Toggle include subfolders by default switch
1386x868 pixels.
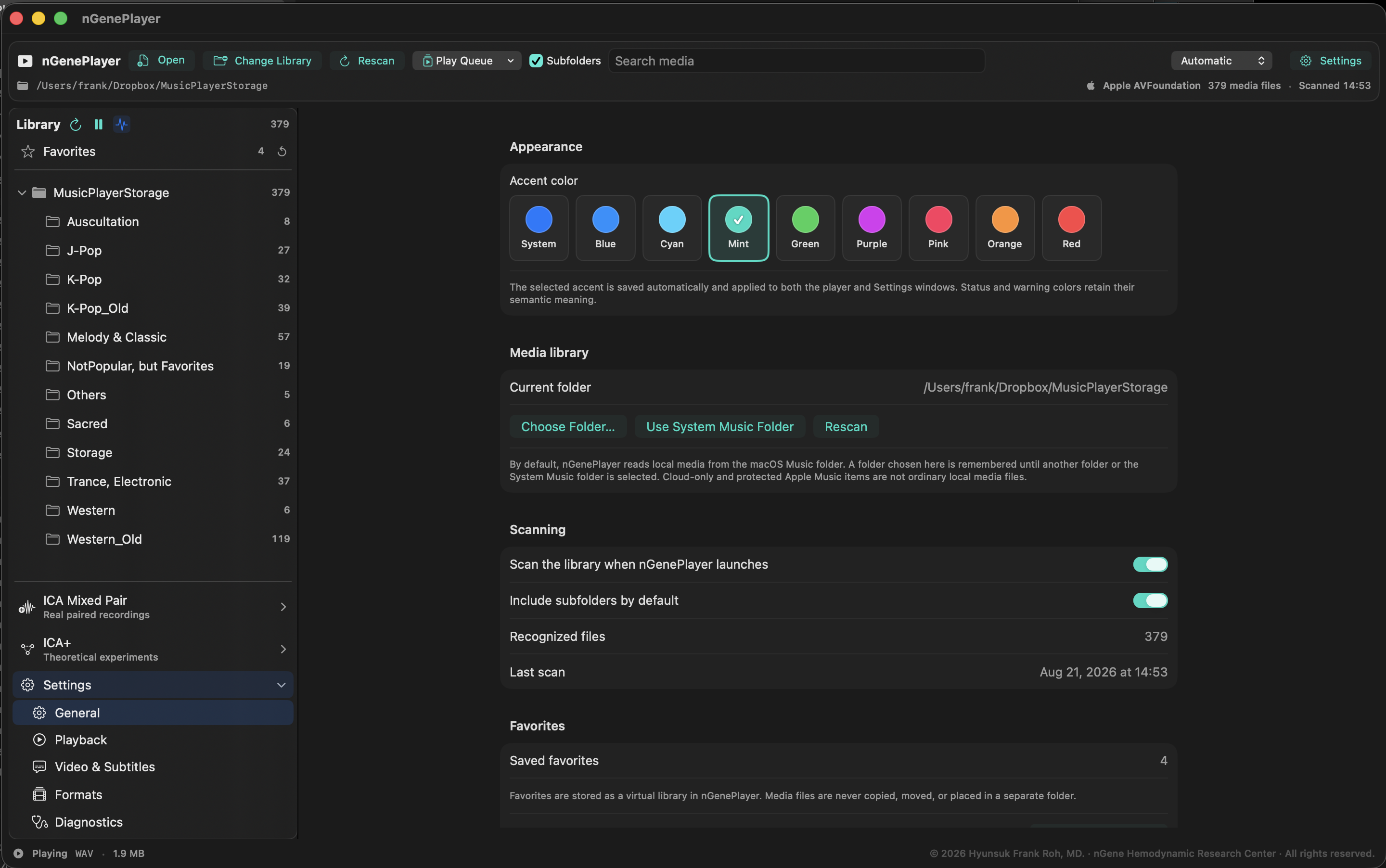(1150, 600)
